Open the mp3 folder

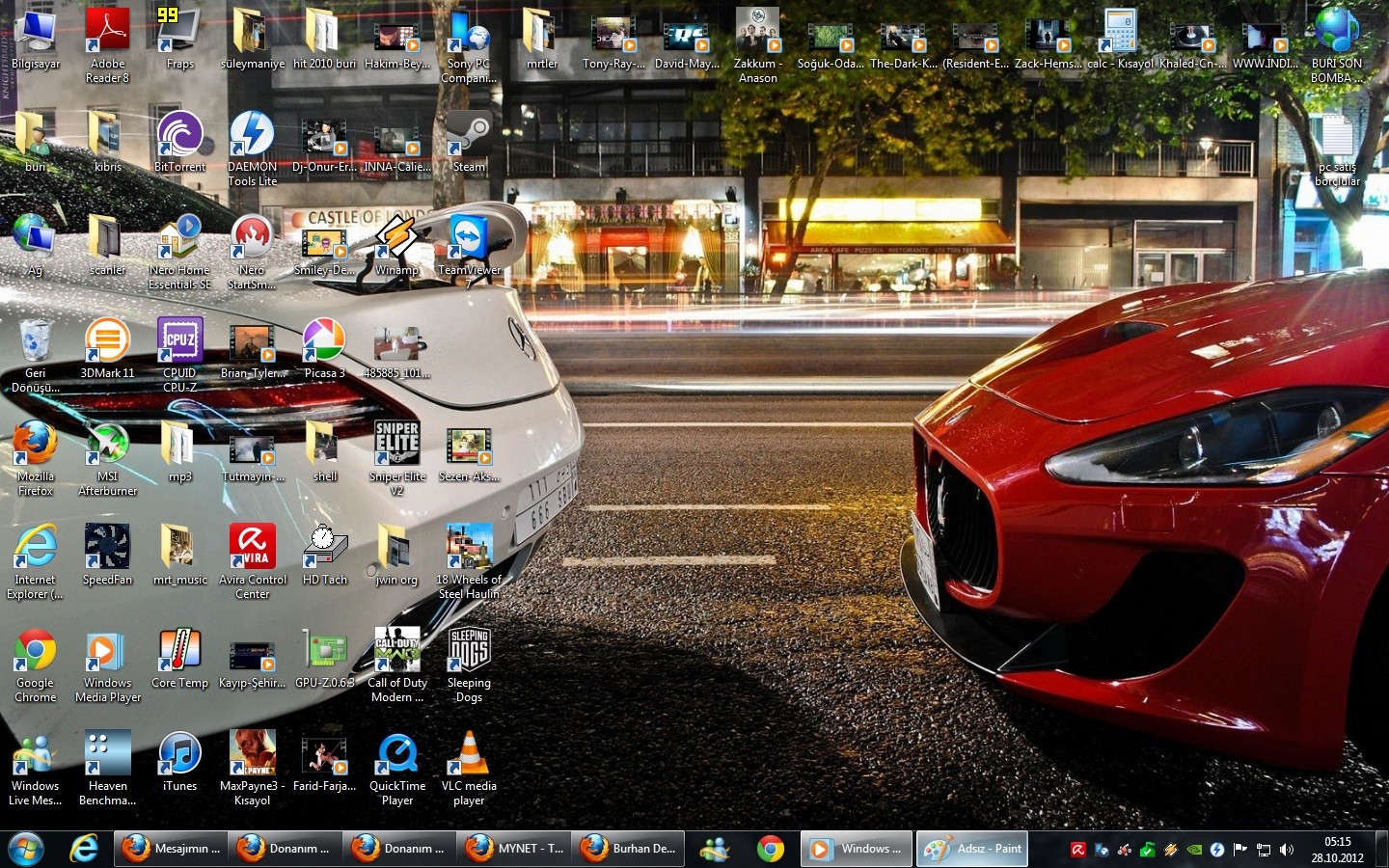coord(179,451)
